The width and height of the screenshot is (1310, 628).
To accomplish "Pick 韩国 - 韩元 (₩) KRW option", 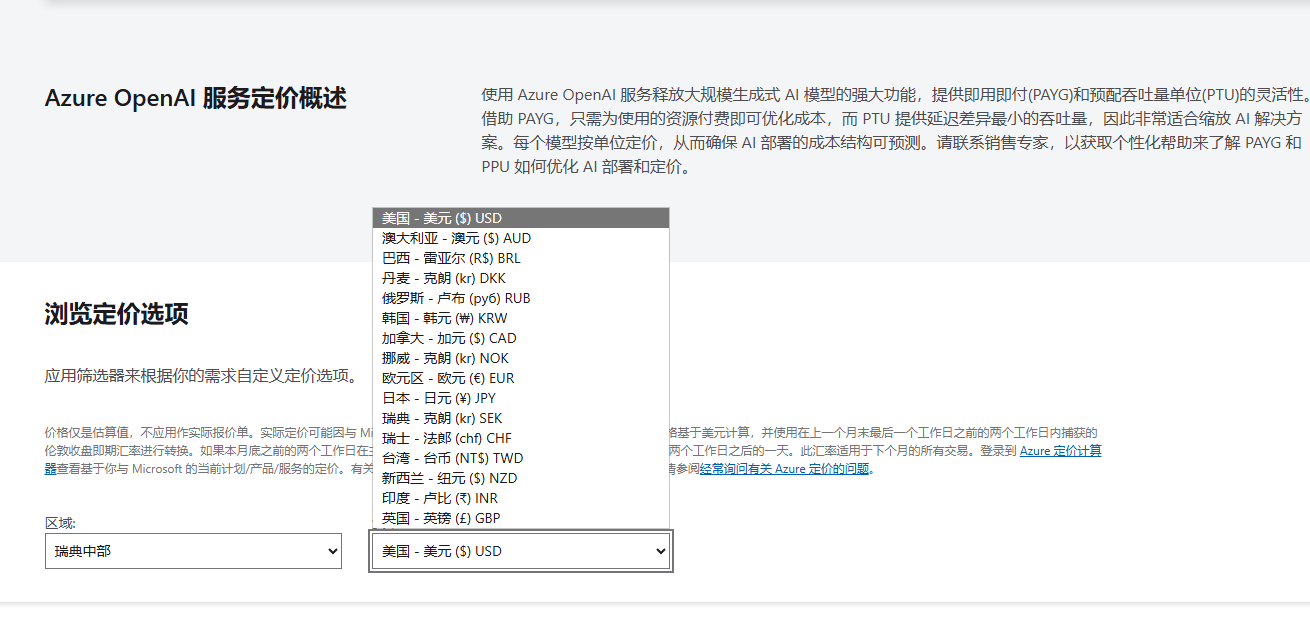I will click(520, 318).
